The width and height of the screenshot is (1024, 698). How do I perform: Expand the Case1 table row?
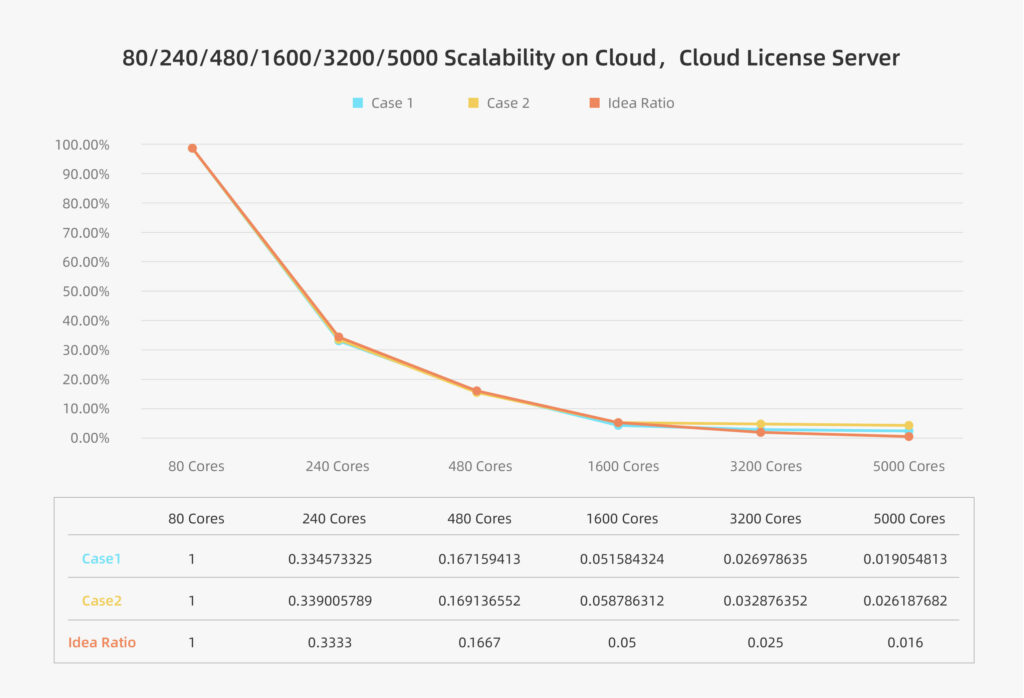point(100,559)
